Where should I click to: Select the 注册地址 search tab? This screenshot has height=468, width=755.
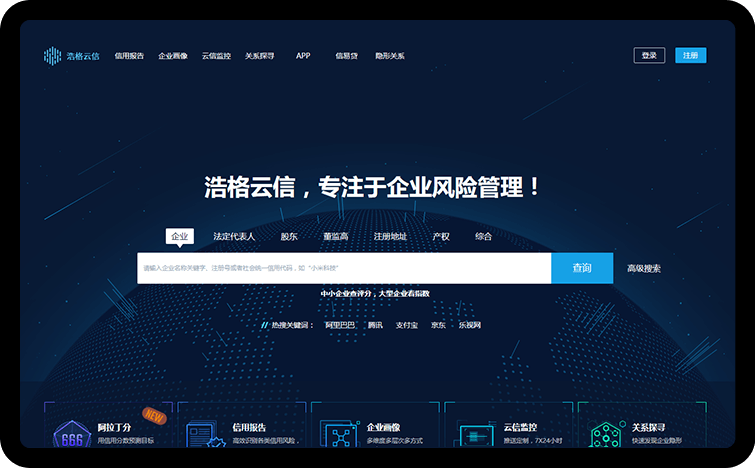coord(390,236)
